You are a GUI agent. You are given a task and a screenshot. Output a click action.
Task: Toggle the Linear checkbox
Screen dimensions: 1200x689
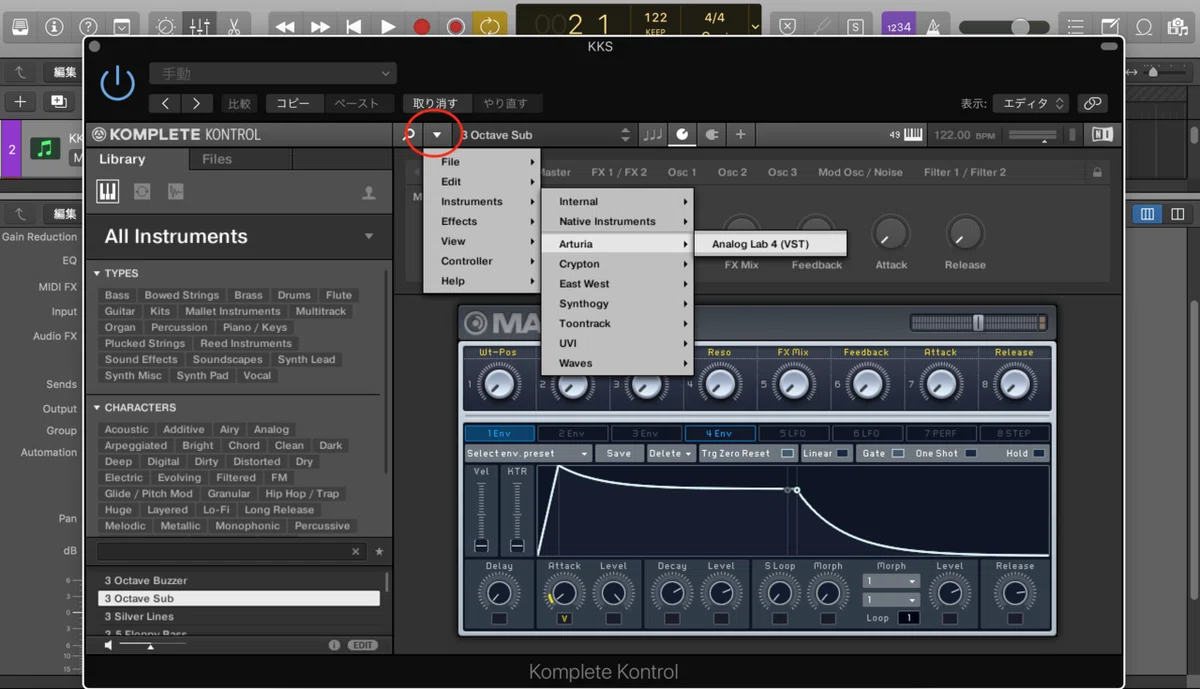pyautogui.click(x=843, y=453)
